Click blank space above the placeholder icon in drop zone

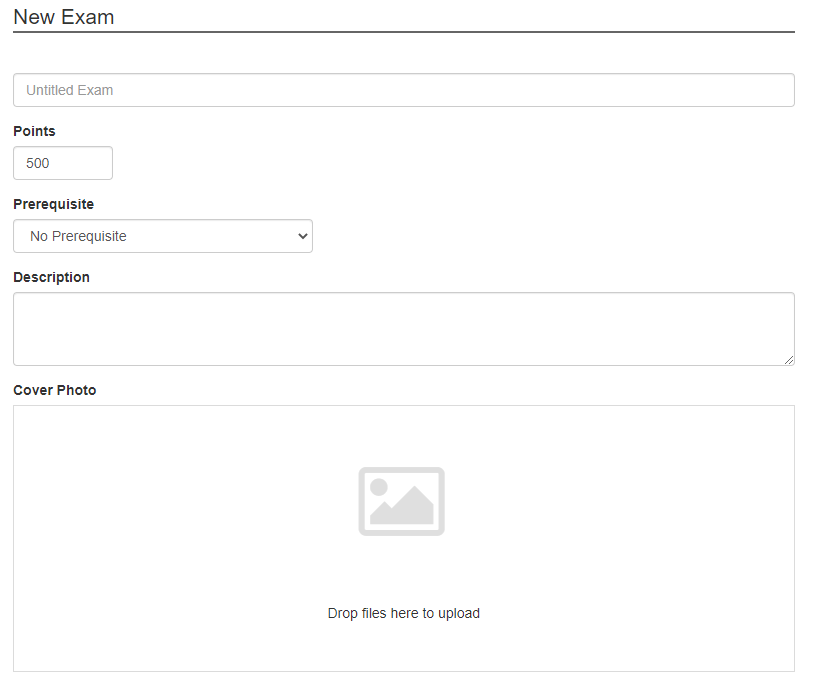tap(403, 435)
